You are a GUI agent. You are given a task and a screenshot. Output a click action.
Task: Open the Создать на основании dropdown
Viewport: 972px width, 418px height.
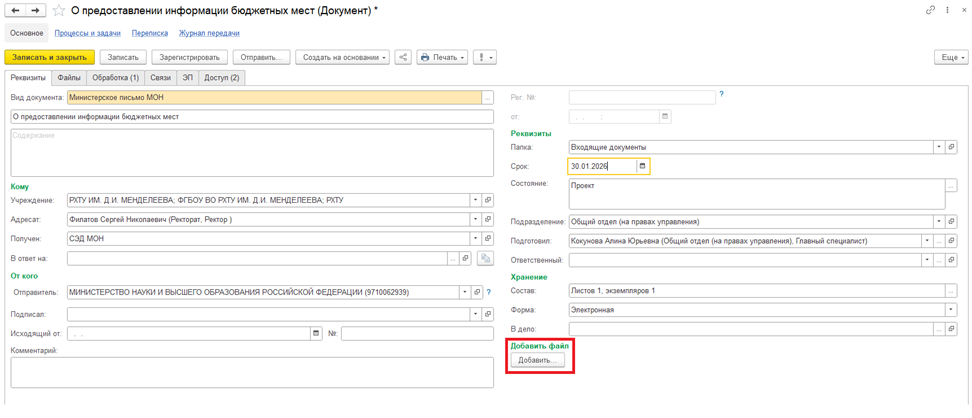[344, 57]
